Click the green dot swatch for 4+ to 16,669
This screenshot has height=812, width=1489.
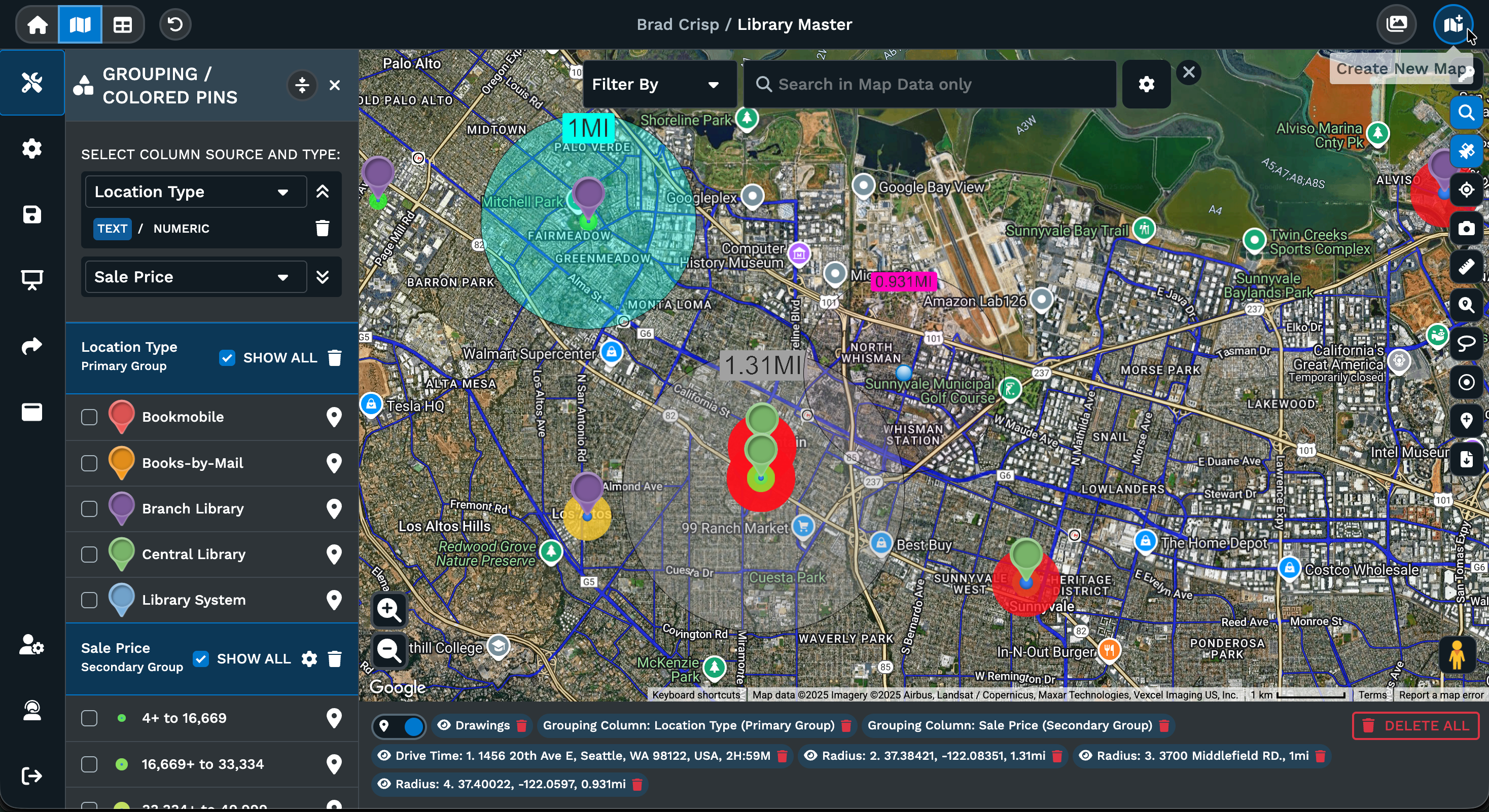[x=121, y=718]
